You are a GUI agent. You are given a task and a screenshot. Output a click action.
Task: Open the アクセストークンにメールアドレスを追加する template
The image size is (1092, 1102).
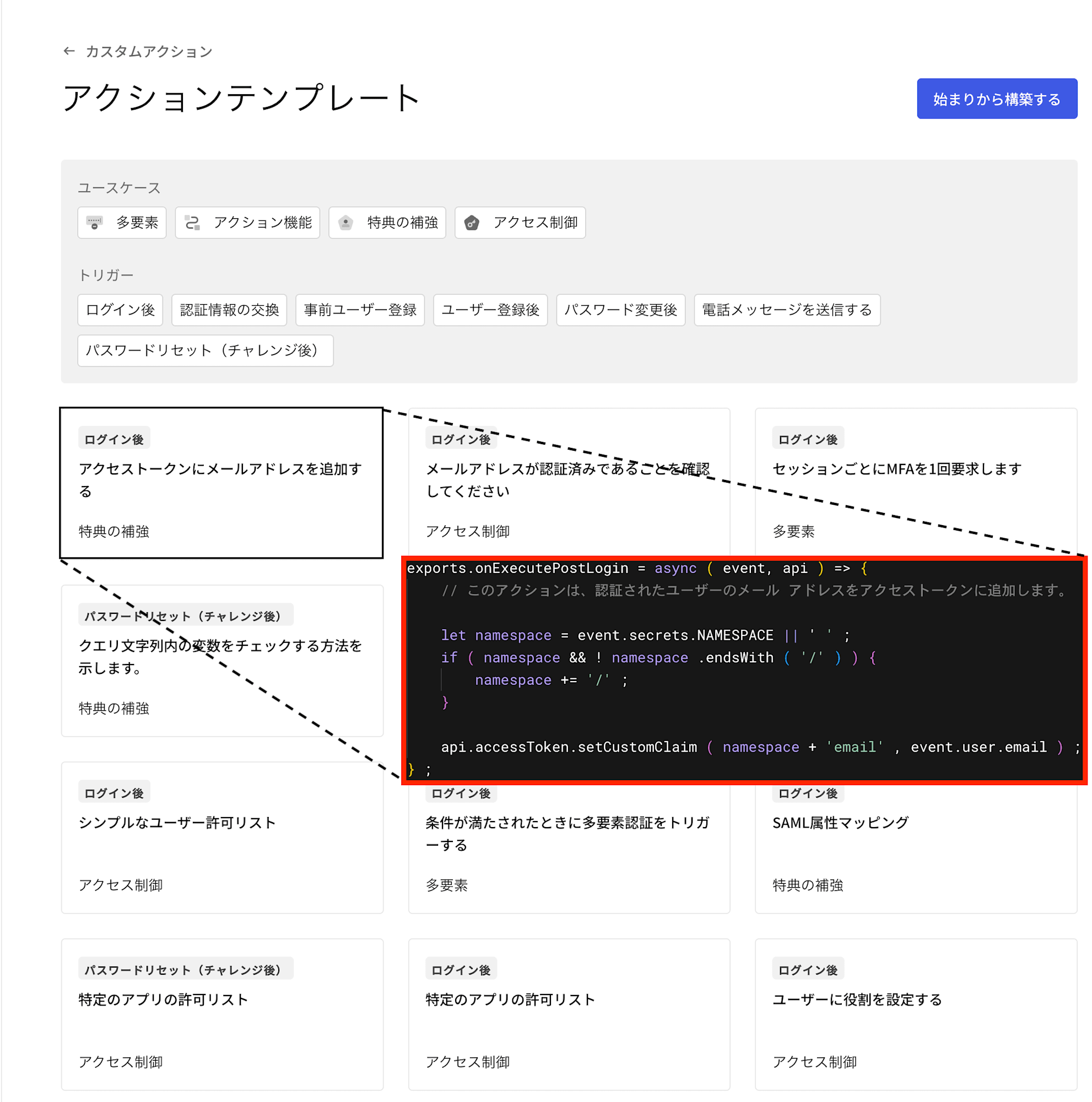pyautogui.click(x=221, y=482)
